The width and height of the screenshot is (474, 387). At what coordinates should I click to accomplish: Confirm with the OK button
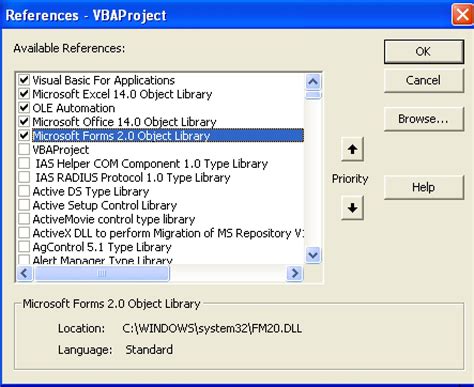[424, 52]
